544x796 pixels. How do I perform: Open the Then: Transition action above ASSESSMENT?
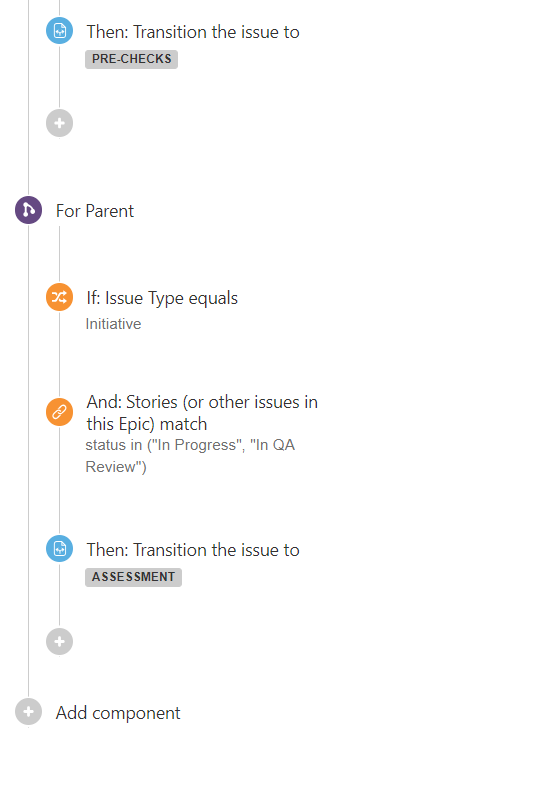click(x=193, y=550)
